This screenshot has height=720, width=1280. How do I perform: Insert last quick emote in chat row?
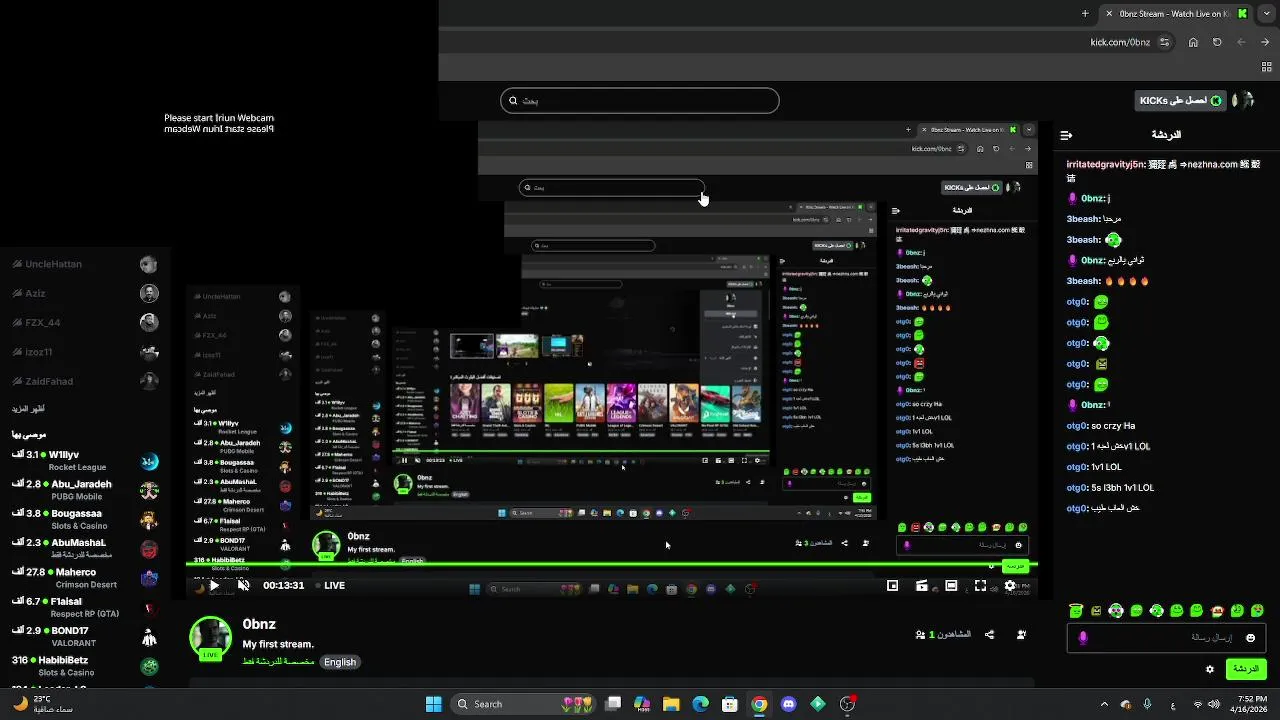pyautogui.click(x=1258, y=610)
